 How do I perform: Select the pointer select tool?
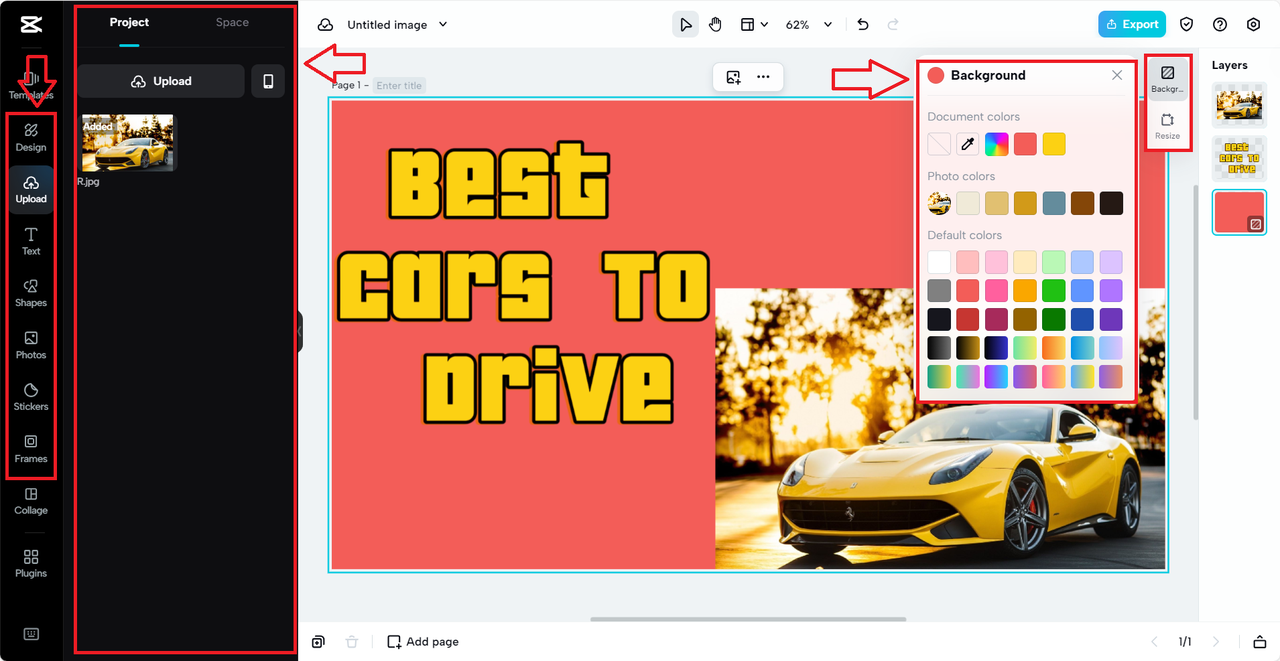(685, 25)
